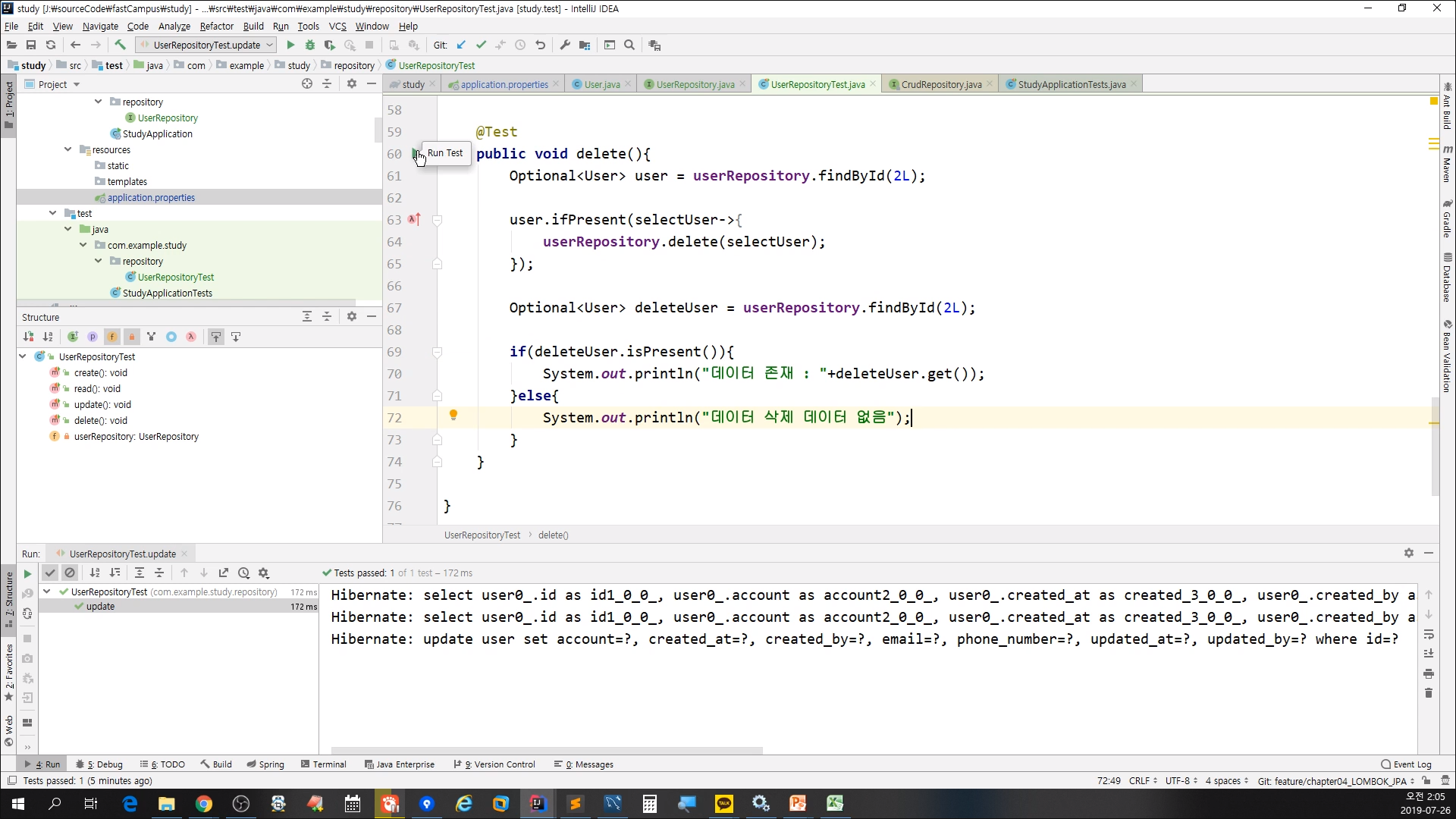Click the Run Test gutter icon for delete()
Viewport: 1456px width, 819px height.
tap(415, 154)
